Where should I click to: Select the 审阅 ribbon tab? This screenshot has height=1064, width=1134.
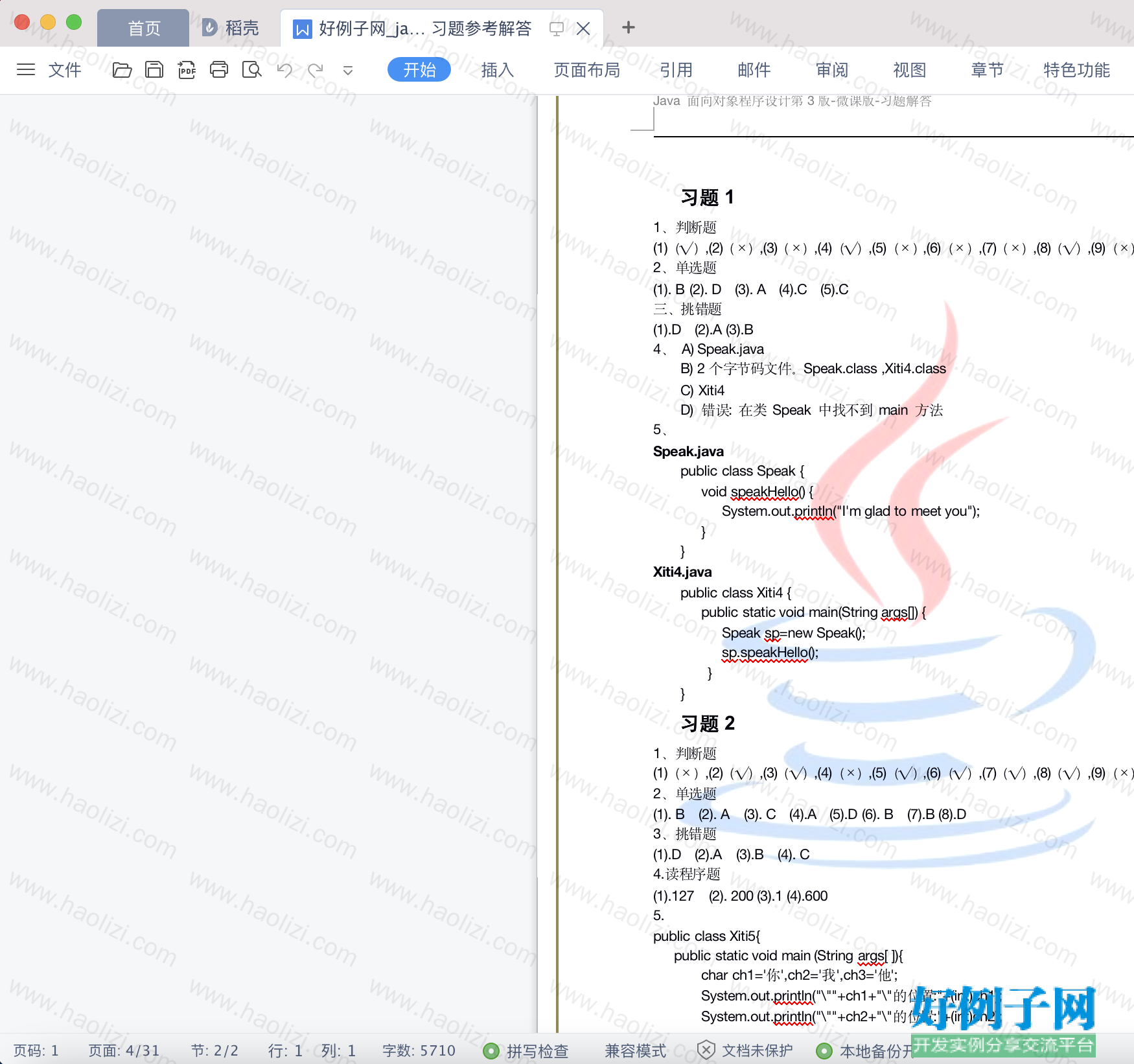tap(832, 69)
